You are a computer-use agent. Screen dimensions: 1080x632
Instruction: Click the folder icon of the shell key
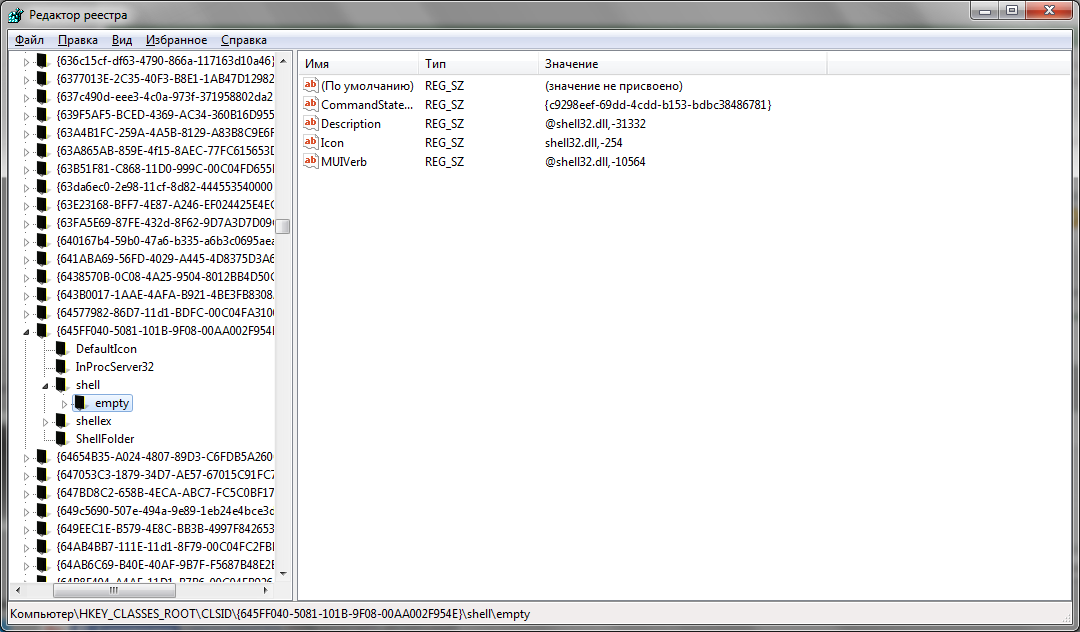61,384
